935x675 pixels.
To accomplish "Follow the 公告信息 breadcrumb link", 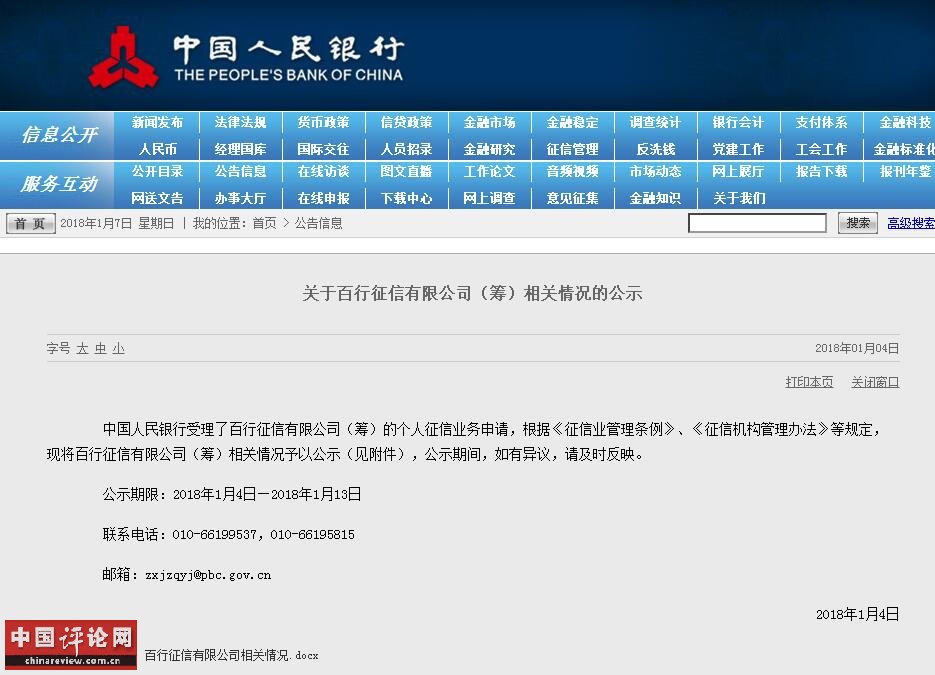I will click(318, 223).
